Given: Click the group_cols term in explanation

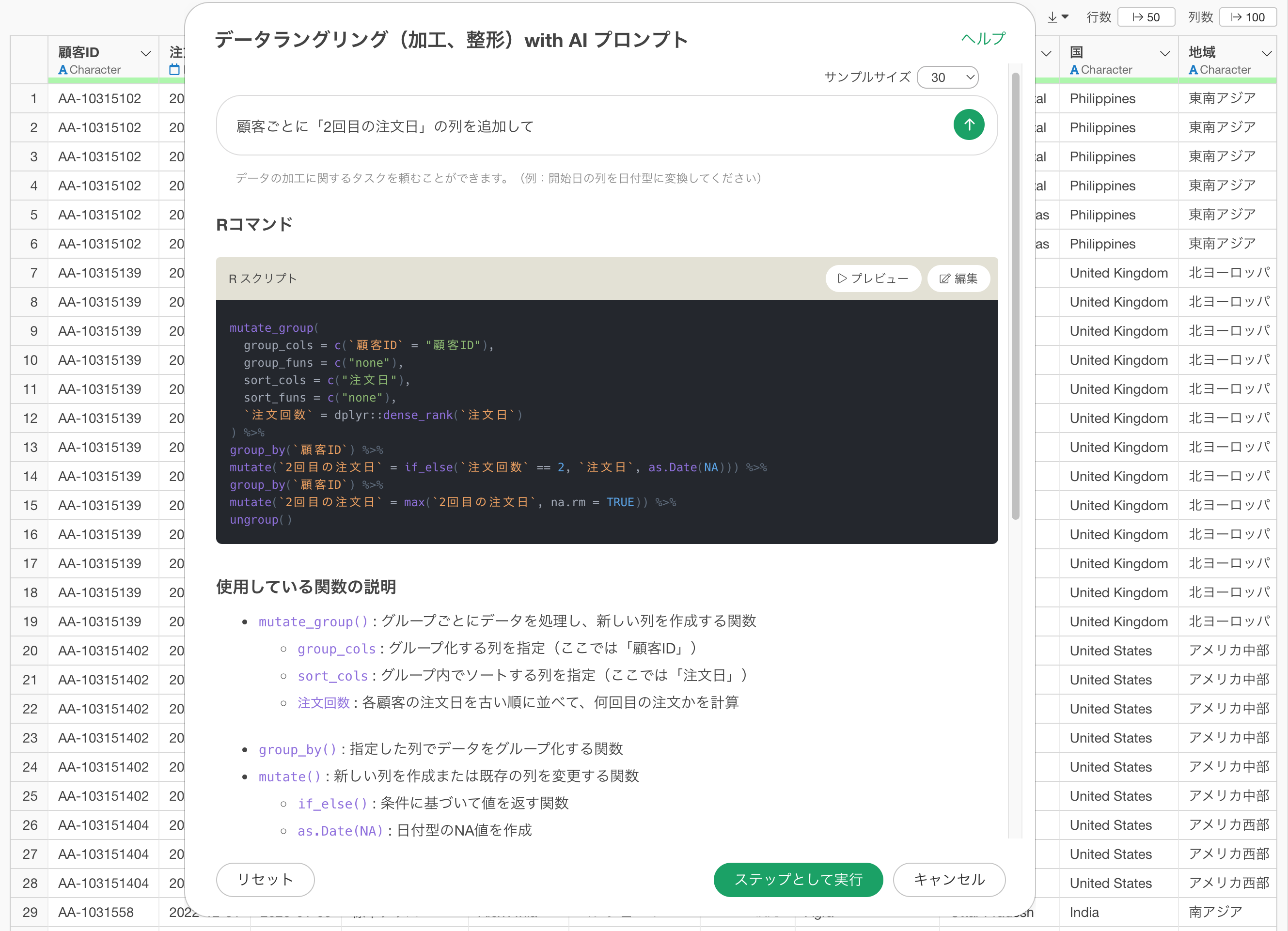Looking at the screenshot, I should [337, 649].
